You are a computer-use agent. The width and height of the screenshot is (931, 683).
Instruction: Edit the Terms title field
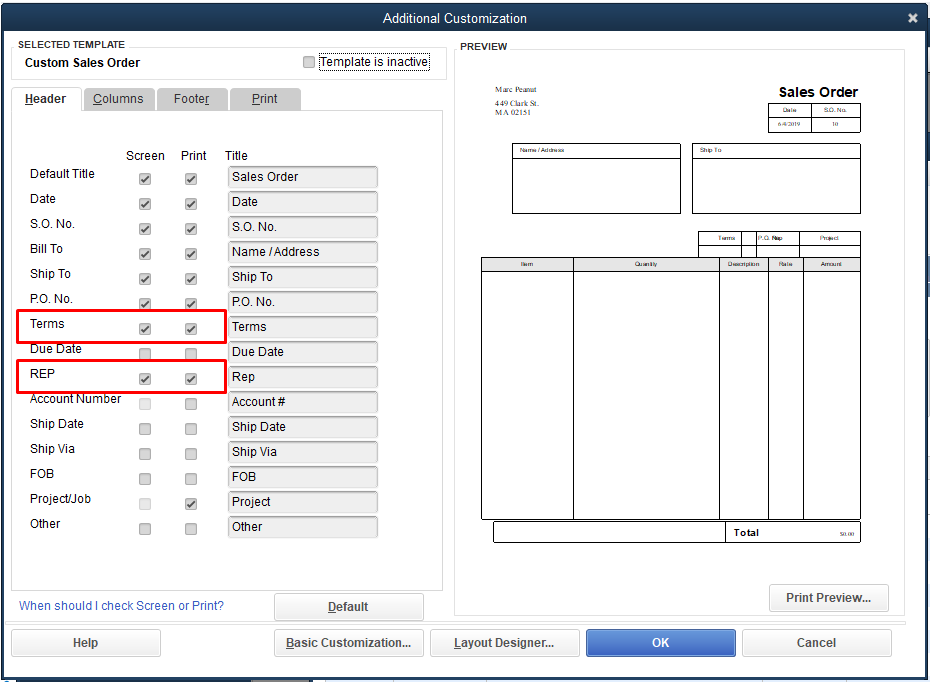(303, 327)
